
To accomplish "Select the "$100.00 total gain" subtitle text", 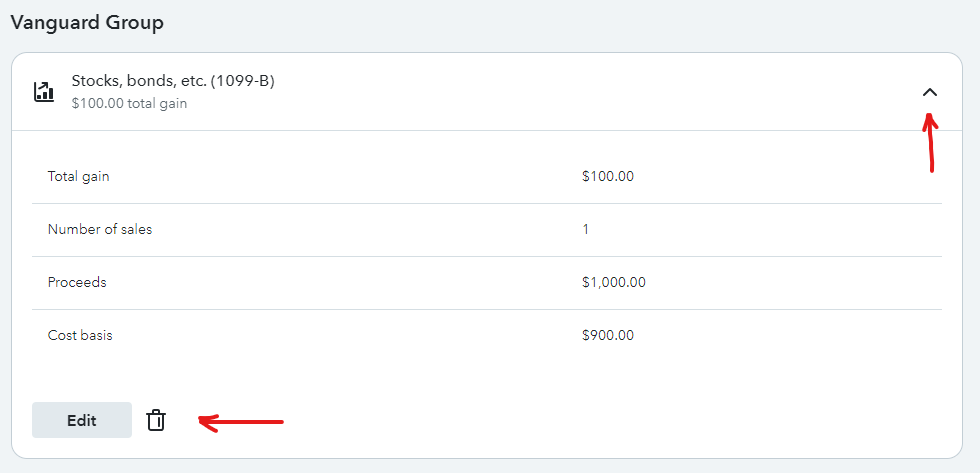I will pos(129,103).
